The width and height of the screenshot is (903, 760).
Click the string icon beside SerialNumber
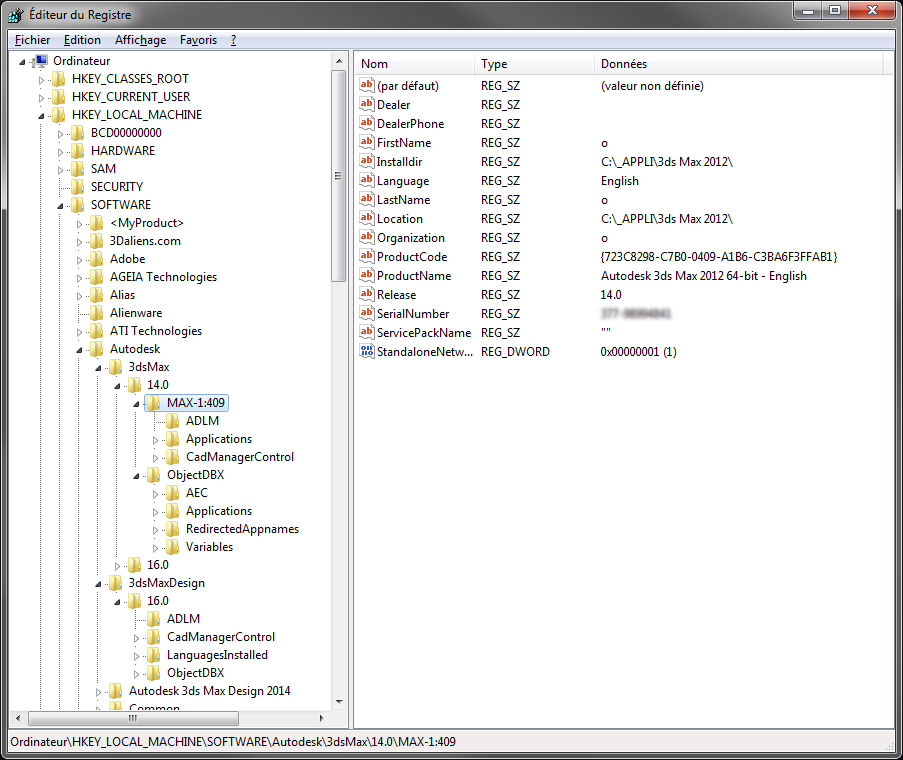367,313
